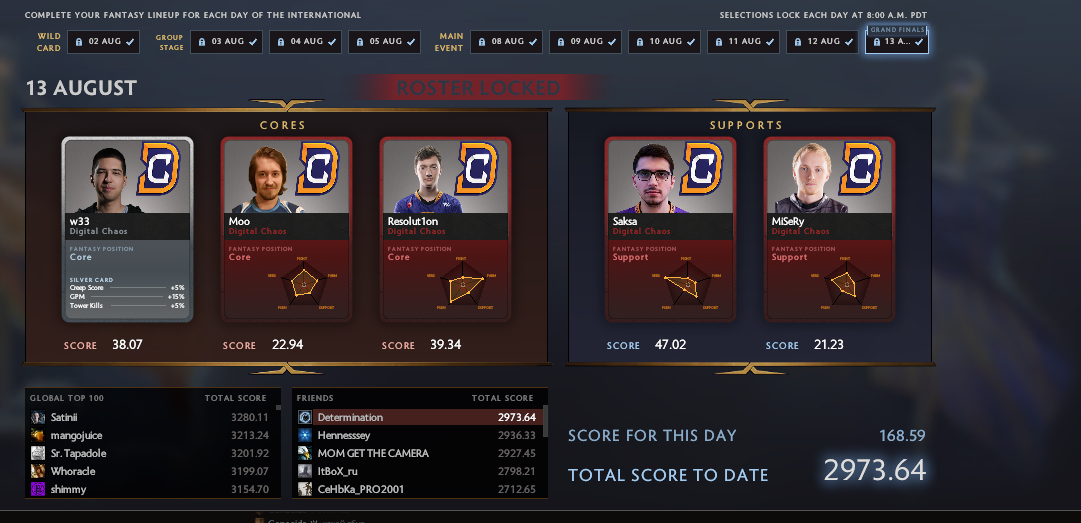This screenshot has height=523, width=1081.
Task: Click Determination's avatar in Friends list
Action: point(305,418)
